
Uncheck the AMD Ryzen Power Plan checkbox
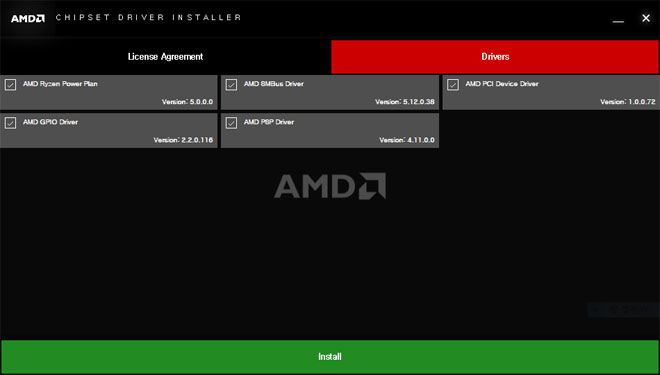[x=11, y=85]
